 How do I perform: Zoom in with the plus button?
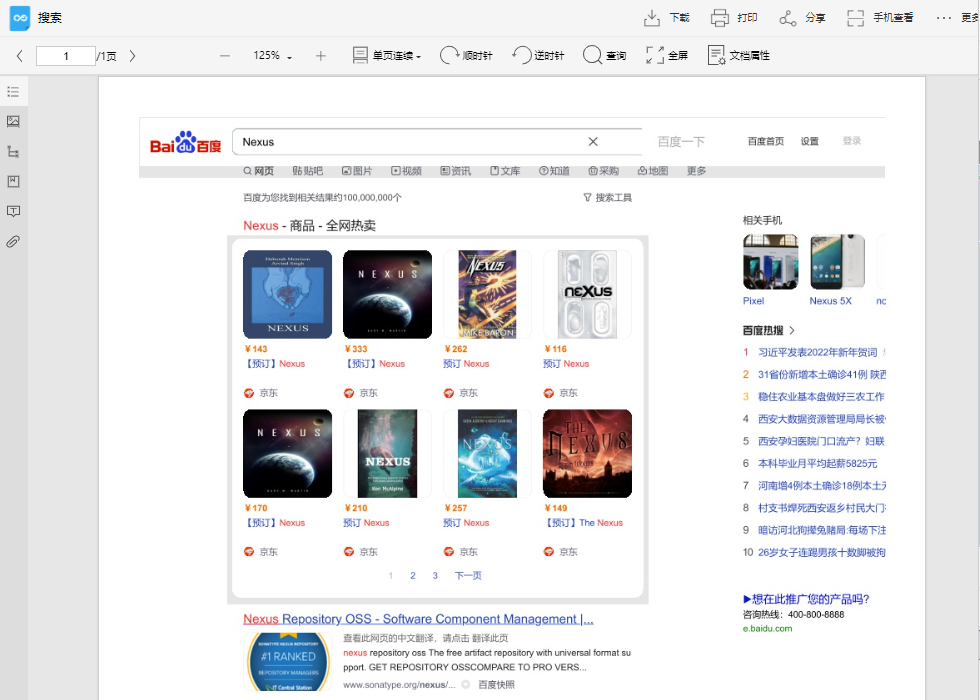tap(321, 56)
